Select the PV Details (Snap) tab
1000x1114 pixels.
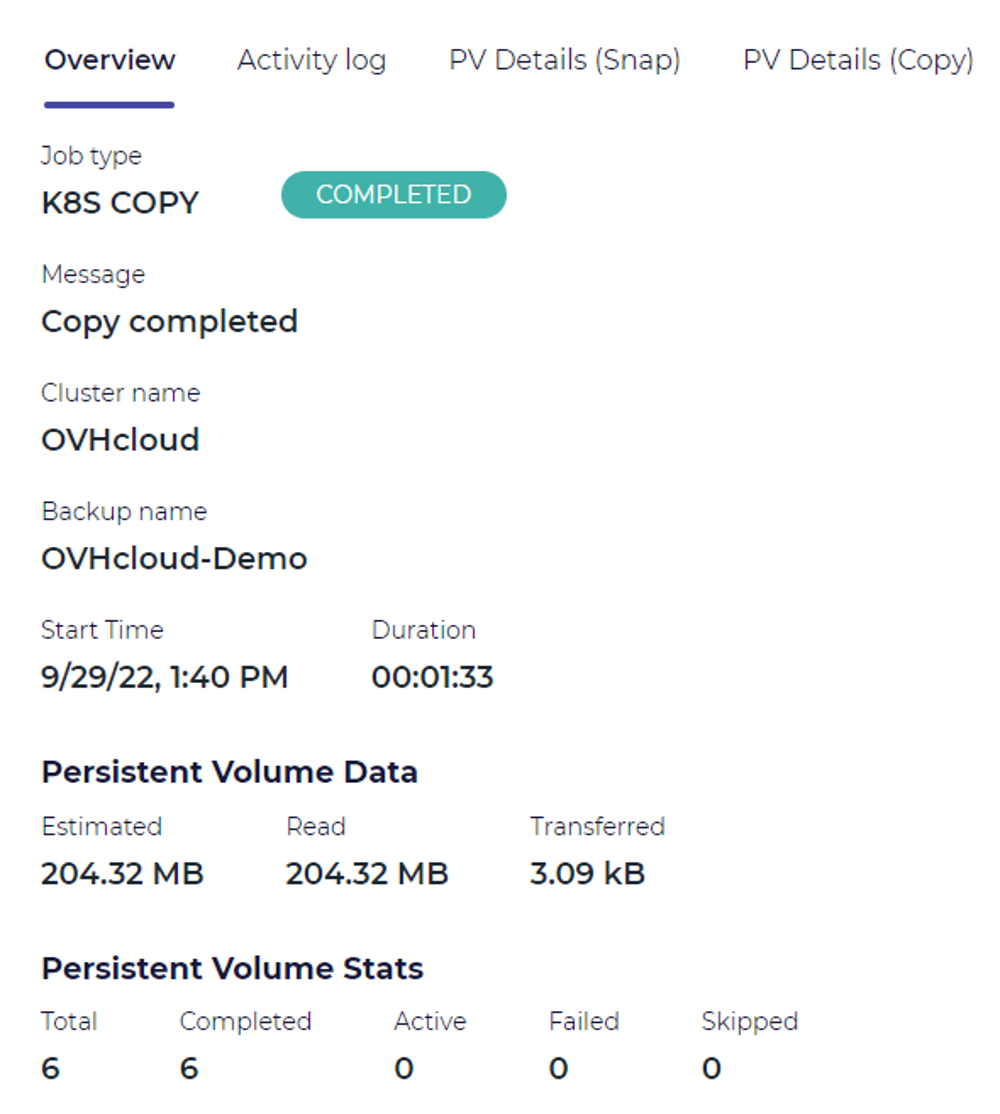(564, 60)
